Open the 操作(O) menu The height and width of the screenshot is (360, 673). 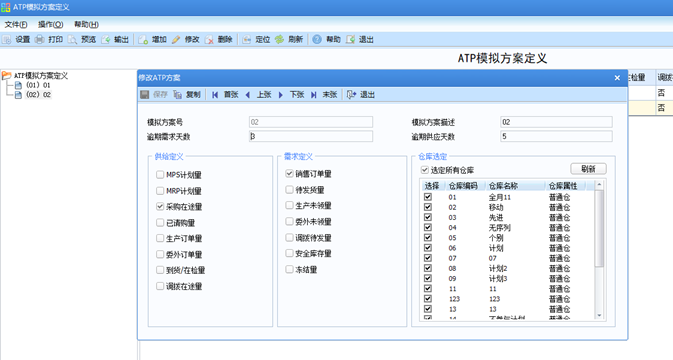[51, 24]
